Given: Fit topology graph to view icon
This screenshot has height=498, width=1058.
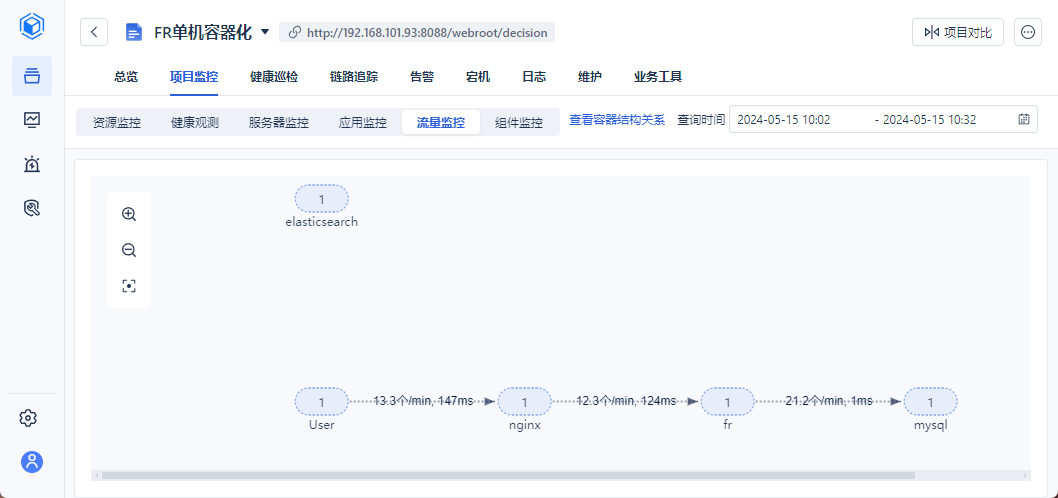Looking at the screenshot, I should tap(129, 286).
